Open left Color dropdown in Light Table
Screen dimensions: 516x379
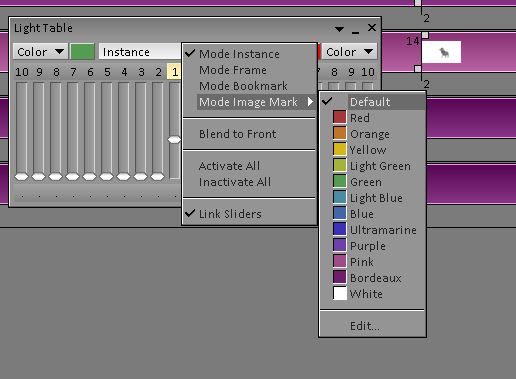(40, 52)
